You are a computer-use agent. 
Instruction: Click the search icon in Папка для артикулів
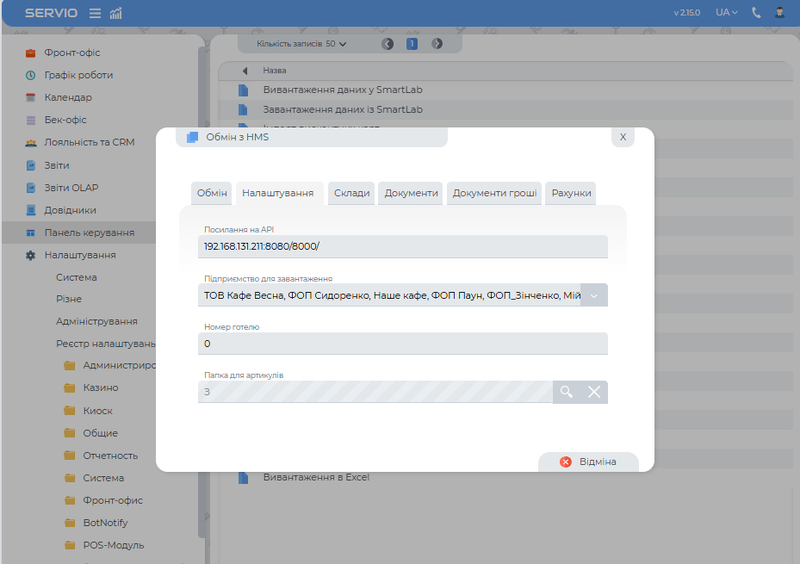[x=566, y=392]
